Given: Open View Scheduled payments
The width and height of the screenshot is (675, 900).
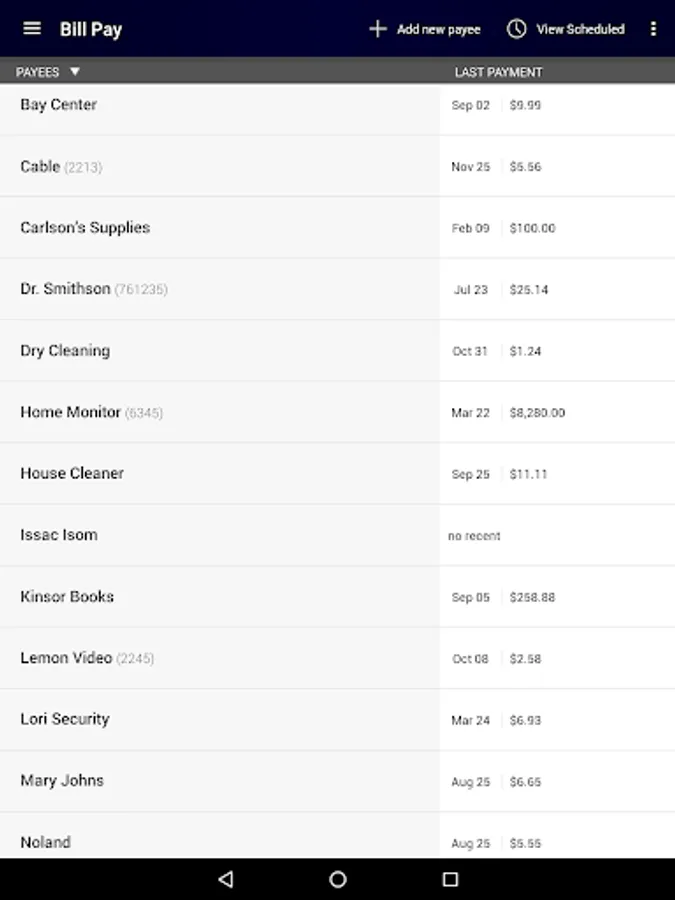Looking at the screenshot, I should point(580,29).
